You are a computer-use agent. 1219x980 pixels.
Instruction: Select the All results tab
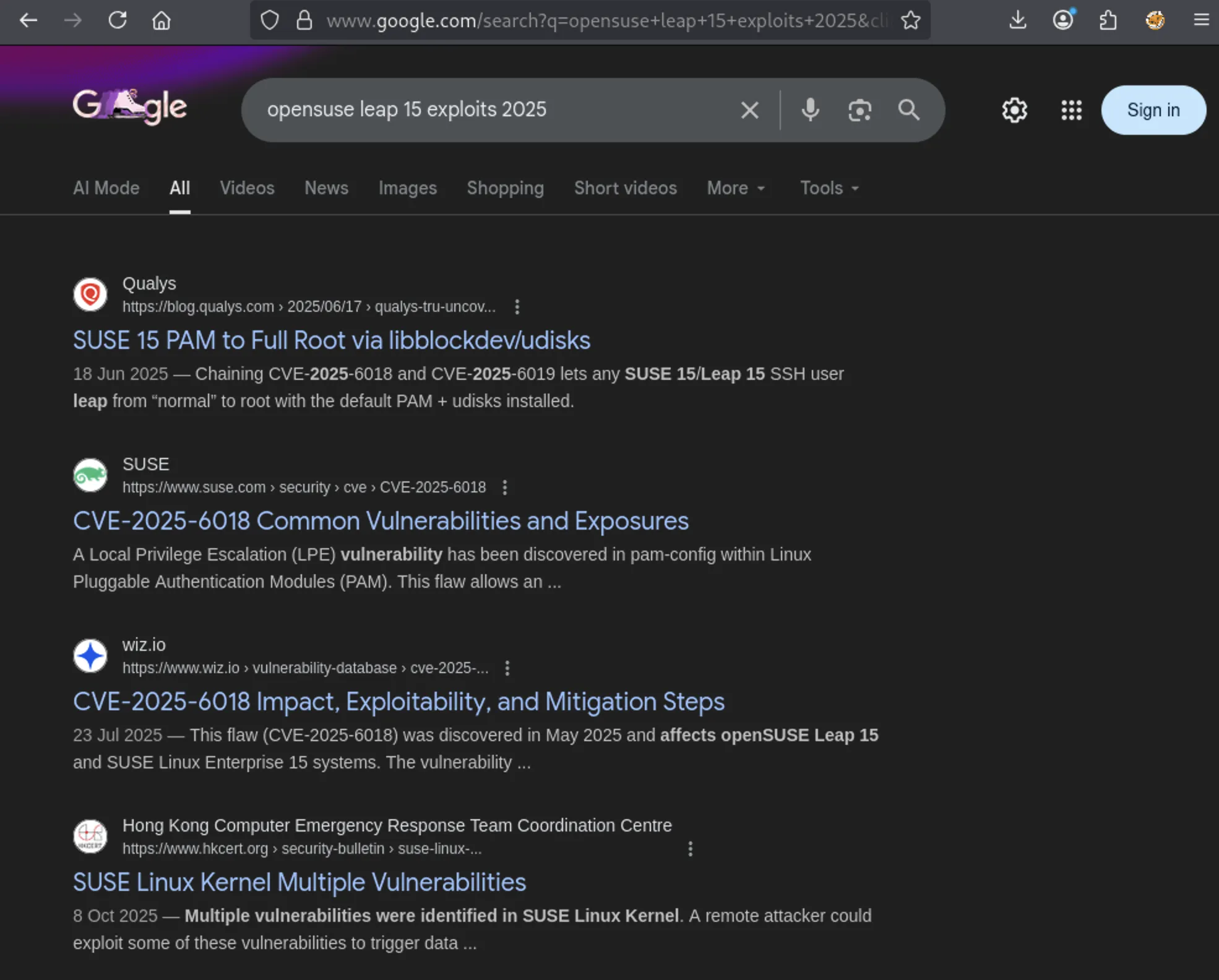180,188
